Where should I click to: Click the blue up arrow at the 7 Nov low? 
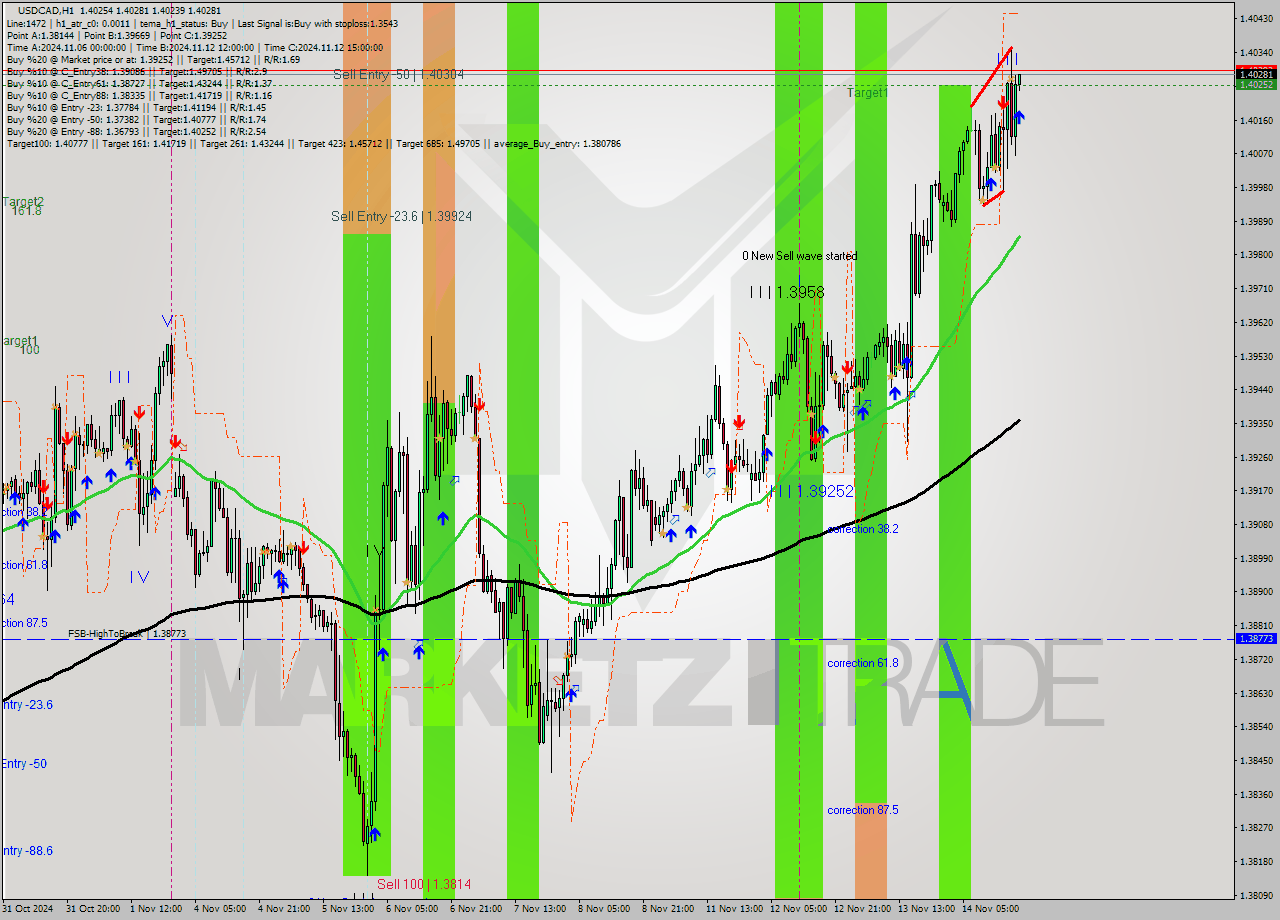click(571, 693)
